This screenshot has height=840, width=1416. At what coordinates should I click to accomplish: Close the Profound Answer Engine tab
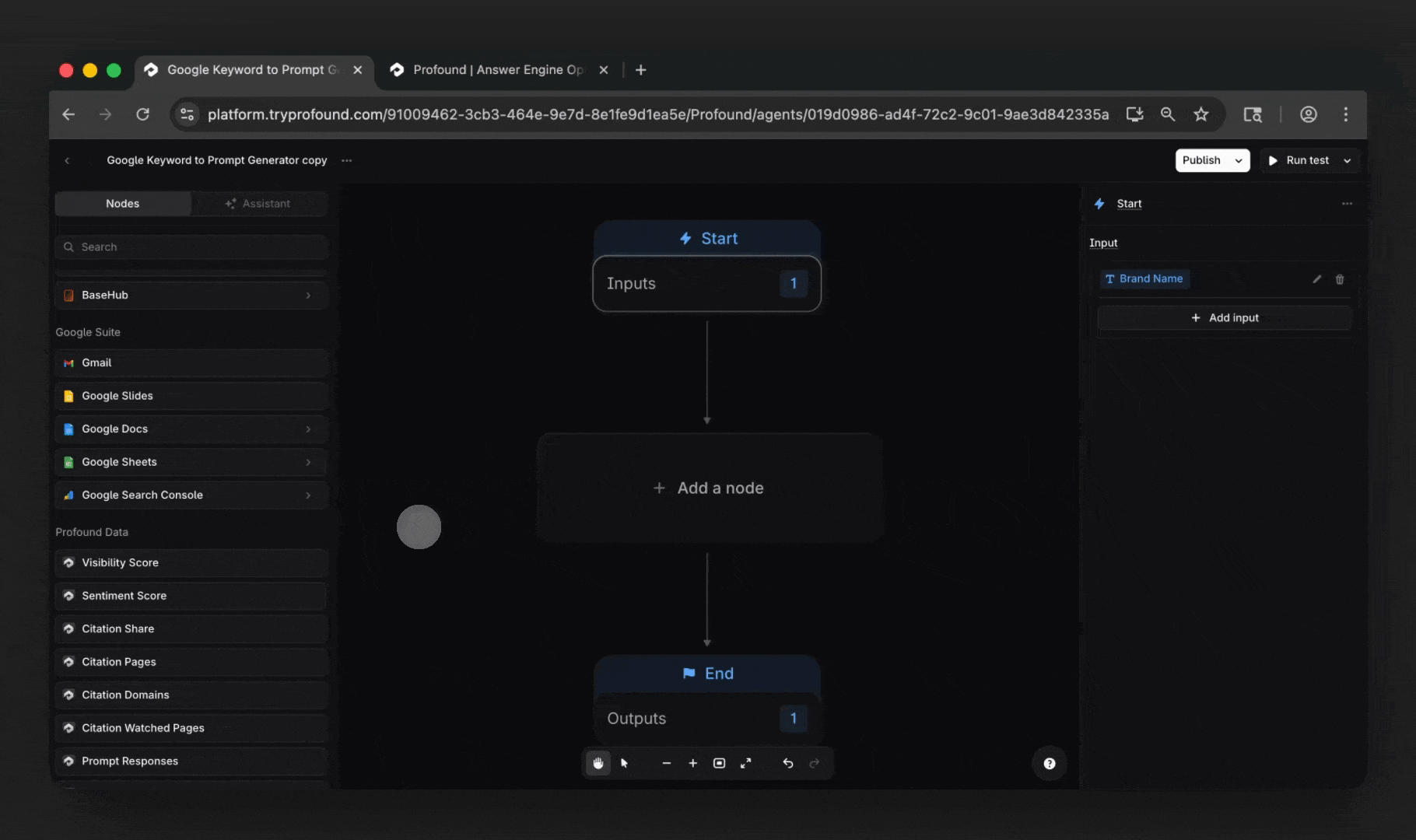tap(603, 70)
